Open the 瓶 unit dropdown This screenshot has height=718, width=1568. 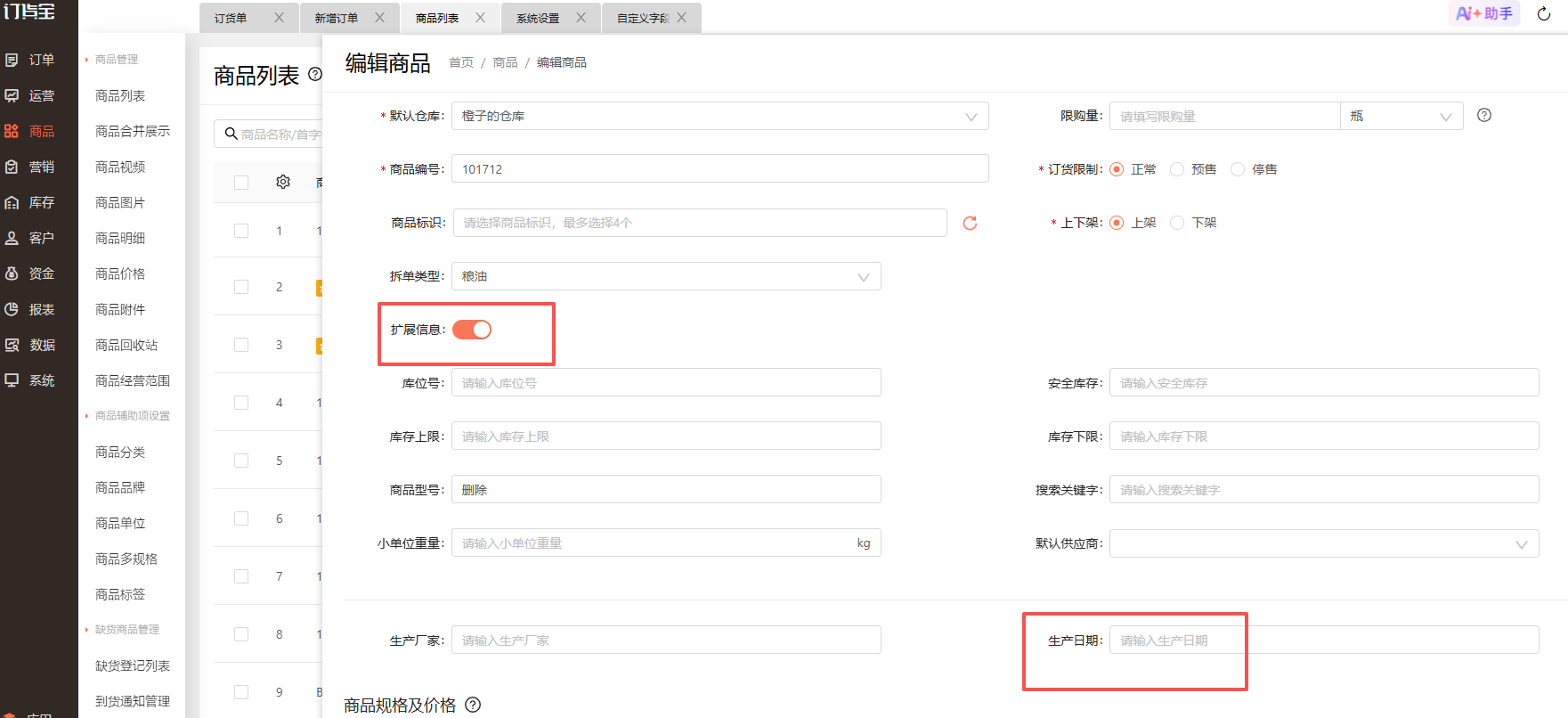[1401, 116]
